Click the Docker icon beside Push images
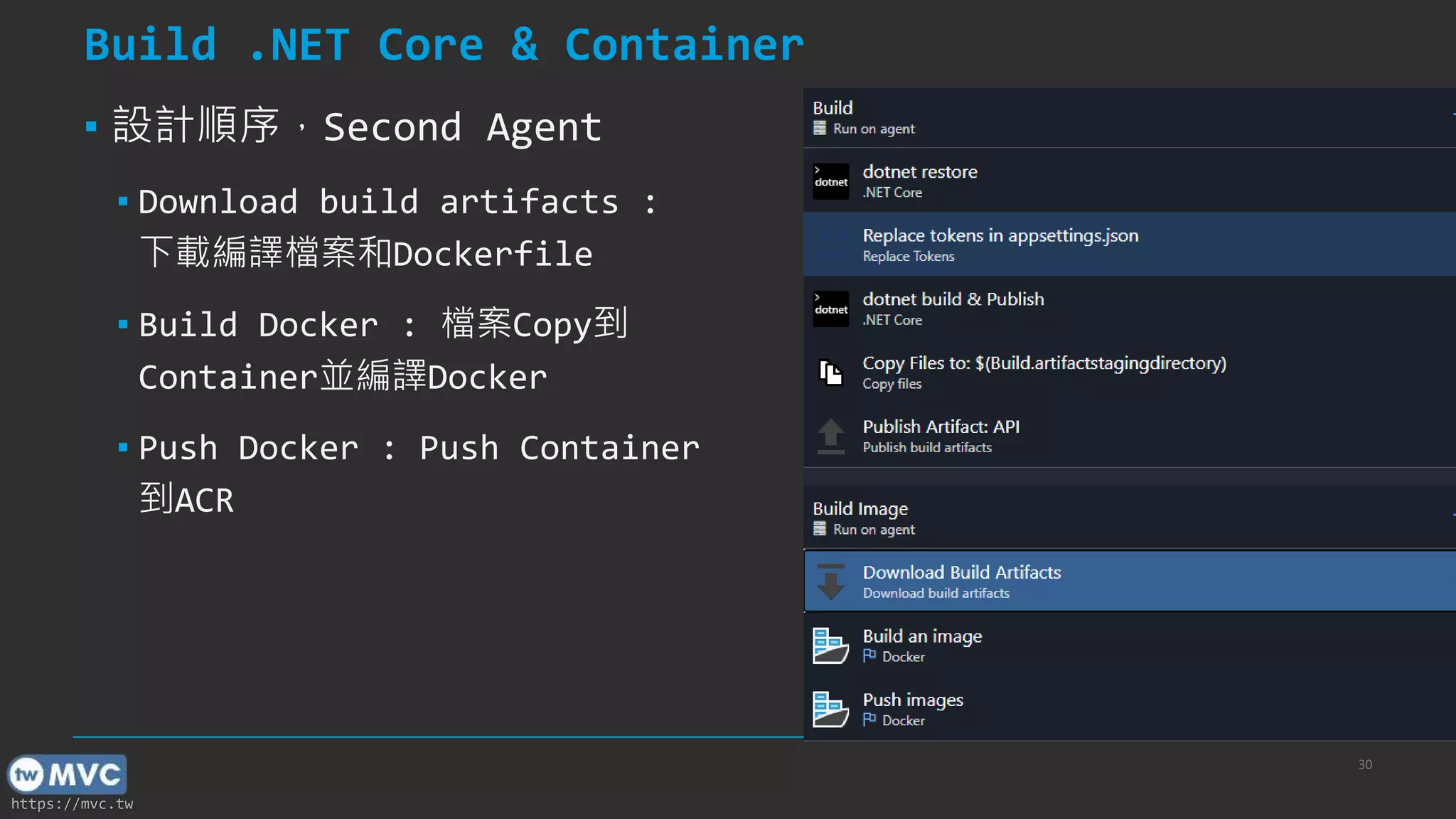This screenshot has height=819, width=1456. click(x=830, y=710)
